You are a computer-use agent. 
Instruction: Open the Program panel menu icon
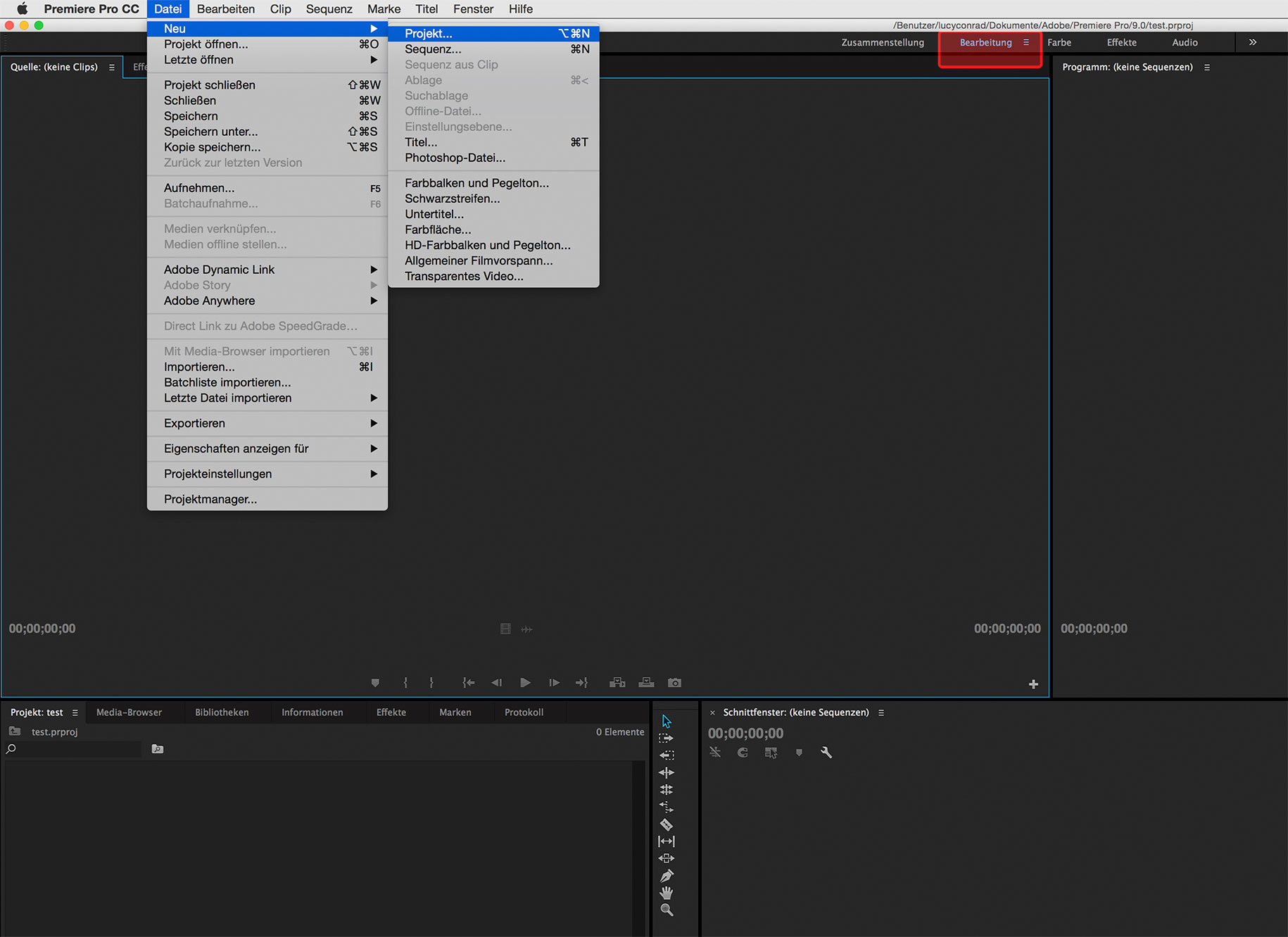coord(1207,67)
